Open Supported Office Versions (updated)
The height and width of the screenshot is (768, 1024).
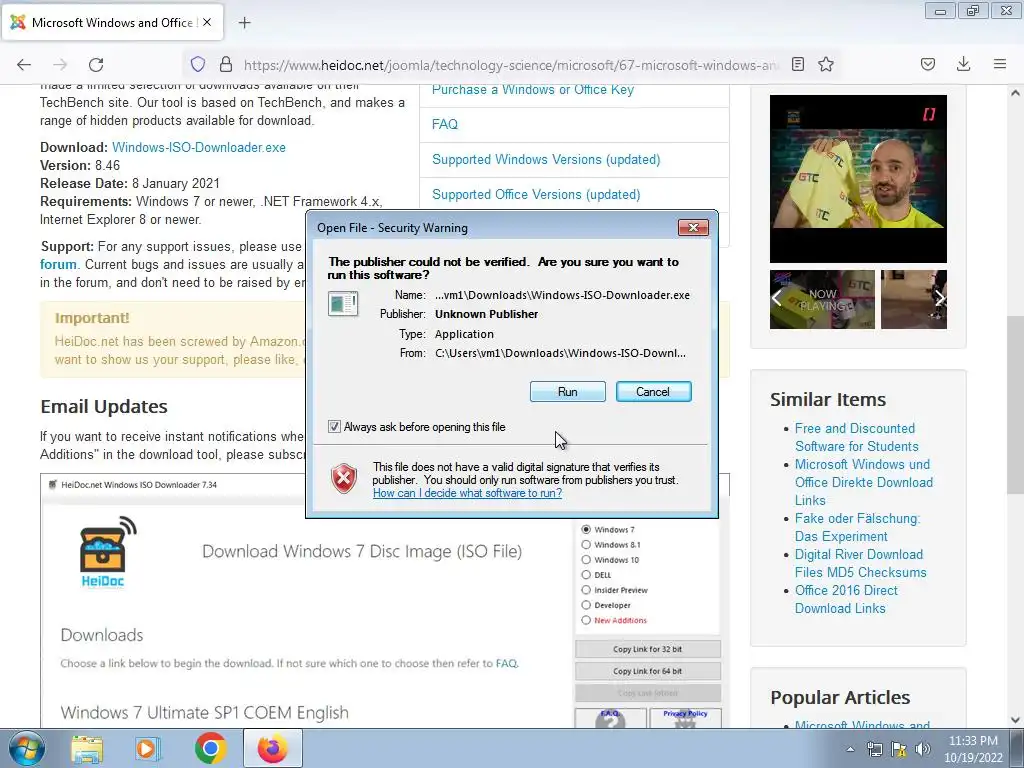pyautogui.click(x=536, y=195)
